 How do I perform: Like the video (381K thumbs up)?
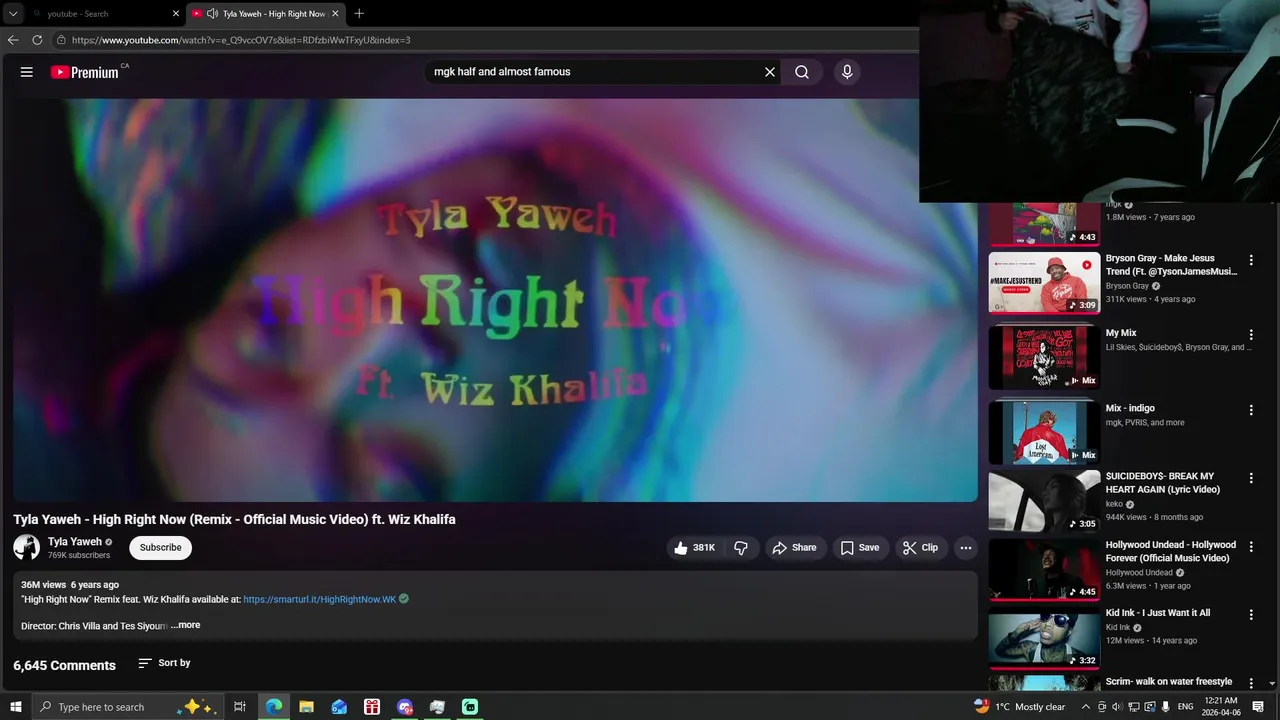coord(694,548)
